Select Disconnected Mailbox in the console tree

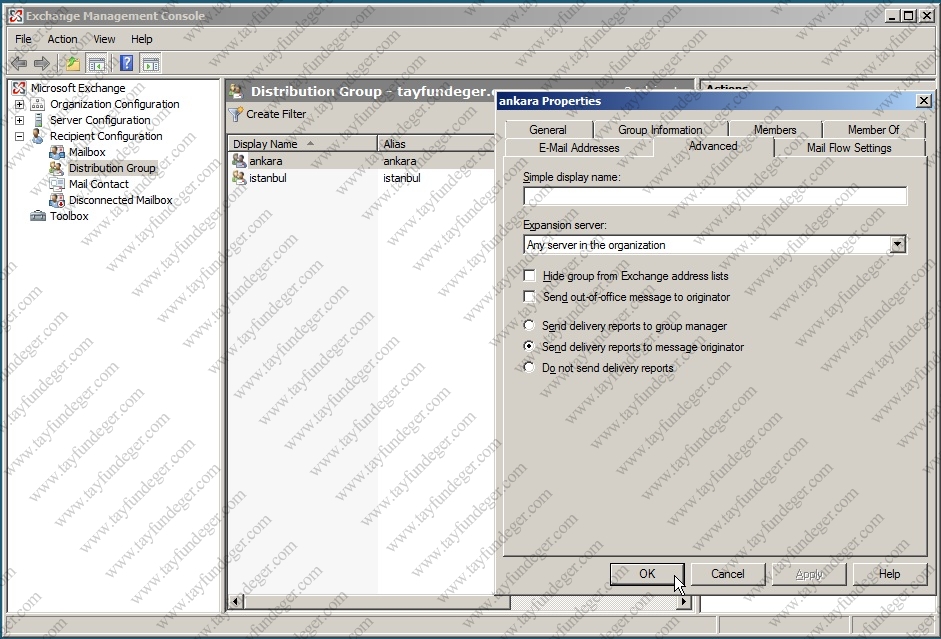pyautogui.click(x=121, y=200)
